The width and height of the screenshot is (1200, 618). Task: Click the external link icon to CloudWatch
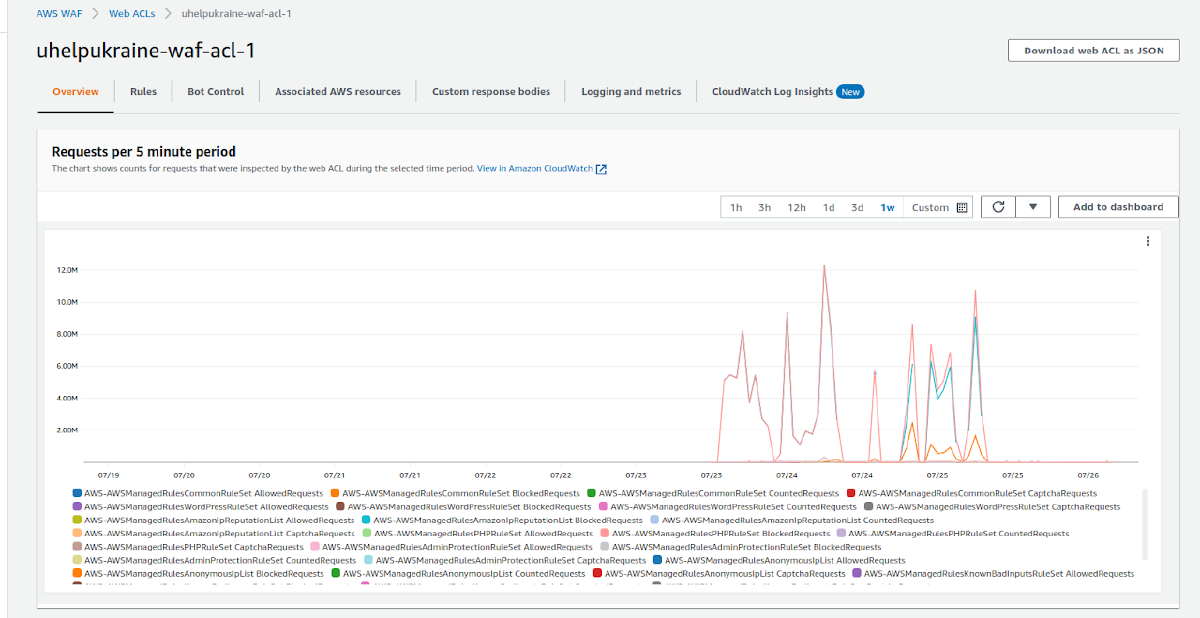[x=600, y=168]
